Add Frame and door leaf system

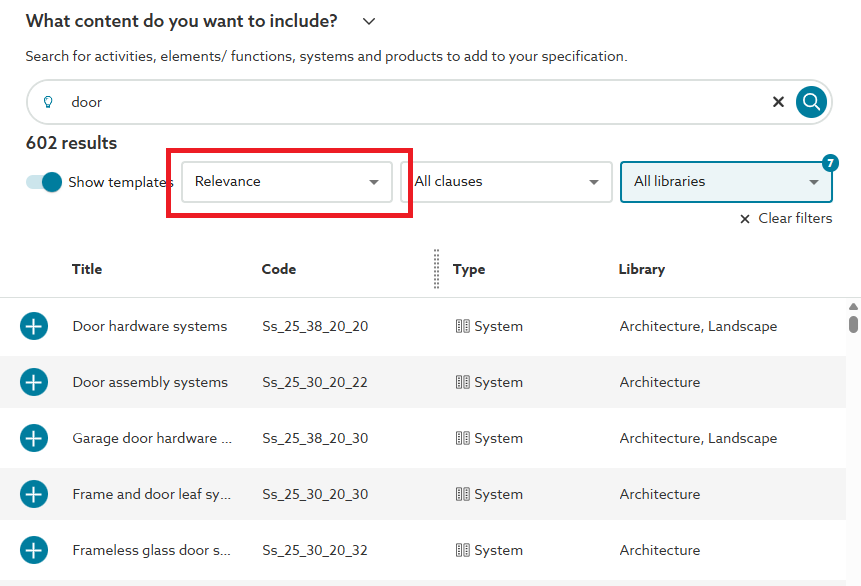(x=34, y=494)
